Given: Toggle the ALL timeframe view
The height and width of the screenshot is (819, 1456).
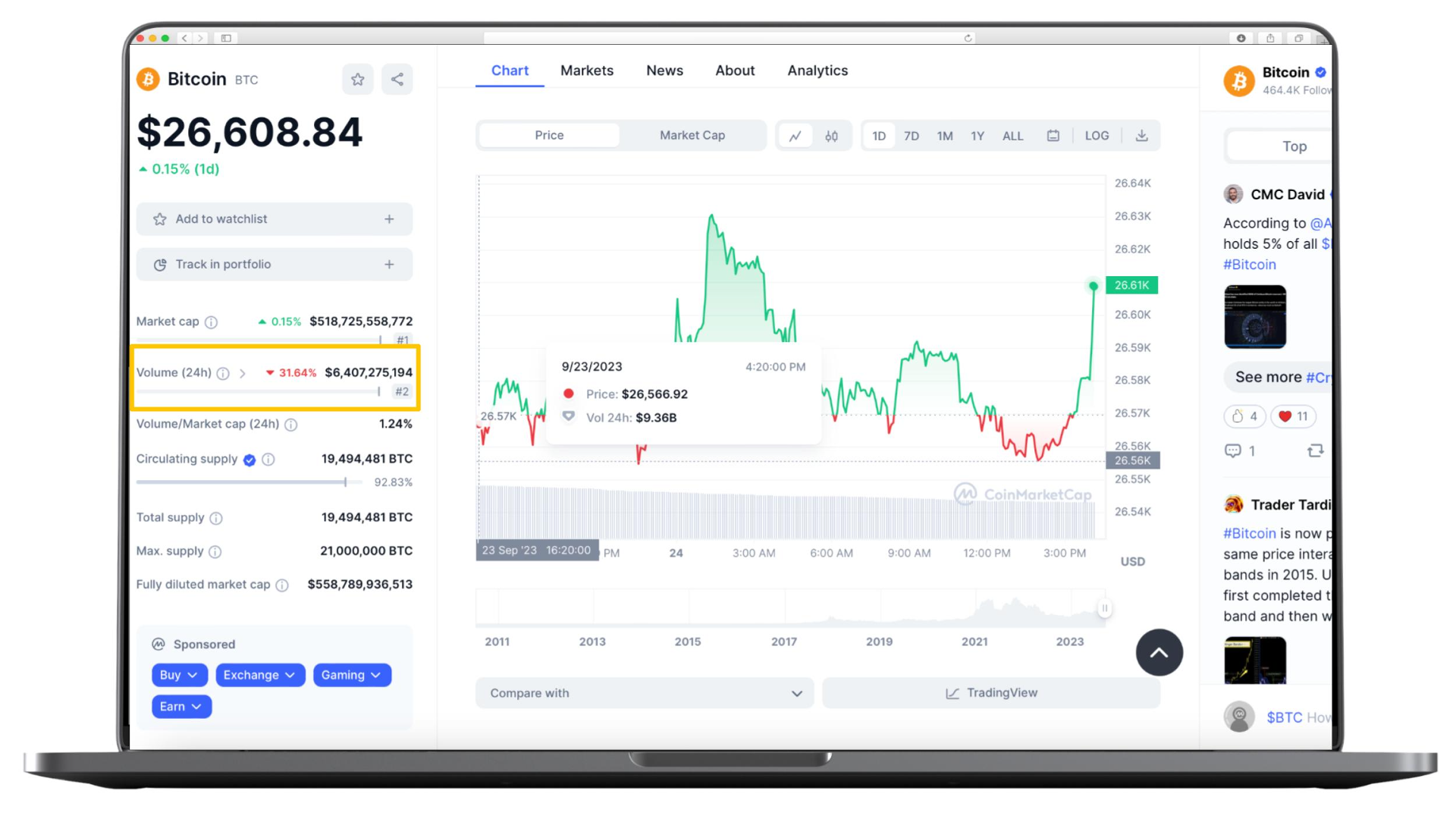Looking at the screenshot, I should pos(1014,135).
